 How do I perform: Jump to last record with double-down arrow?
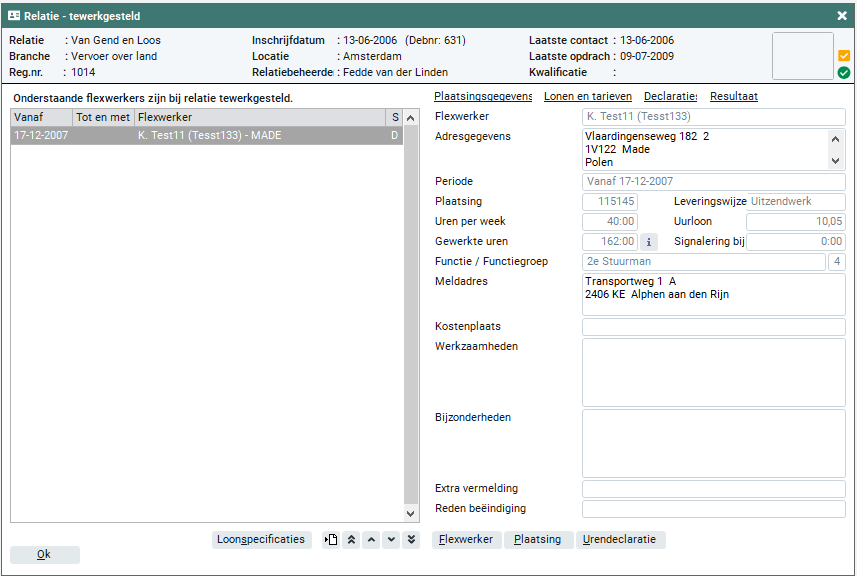pos(410,540)
